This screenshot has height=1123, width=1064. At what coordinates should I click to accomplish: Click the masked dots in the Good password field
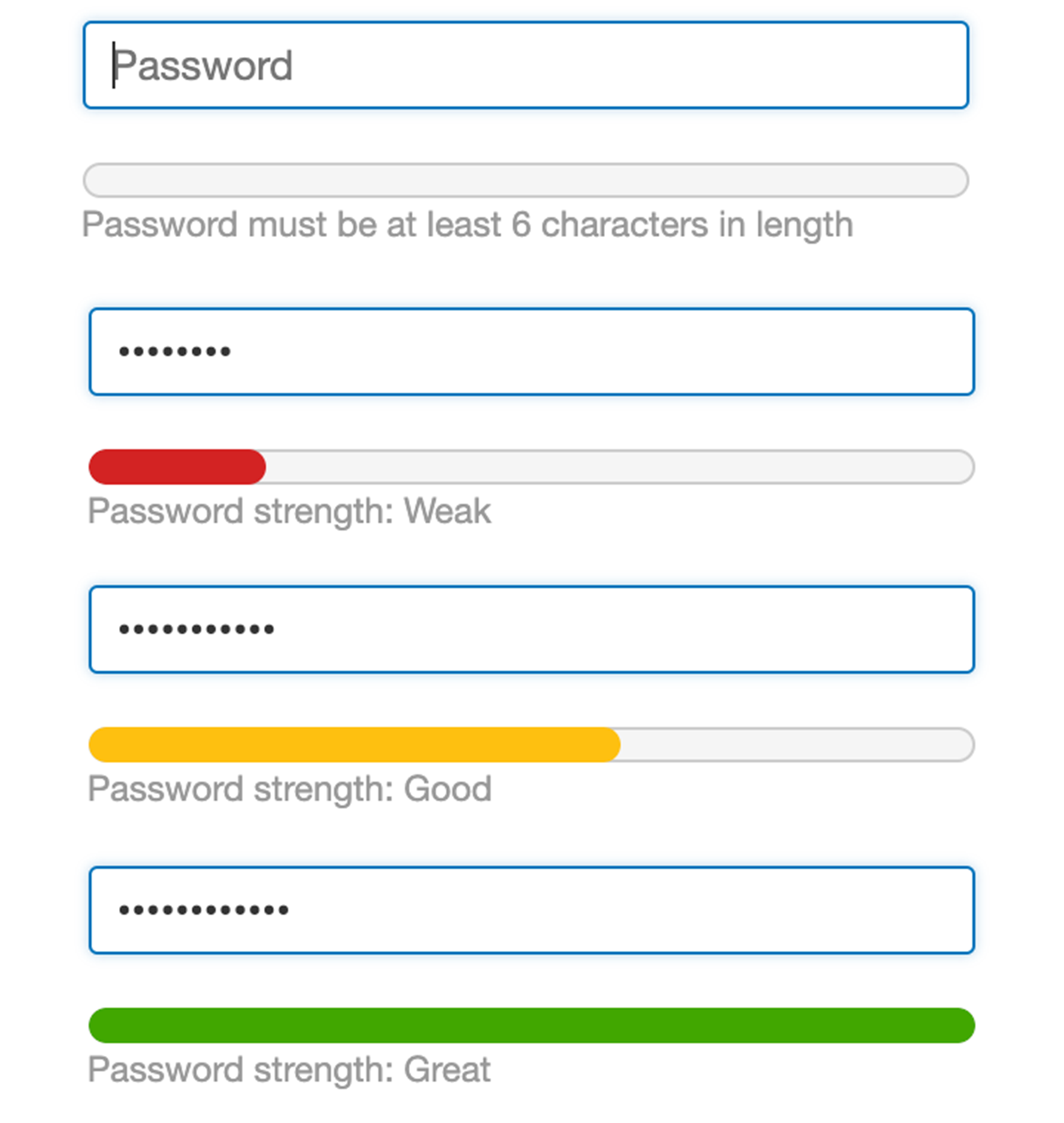coord(197,629)
